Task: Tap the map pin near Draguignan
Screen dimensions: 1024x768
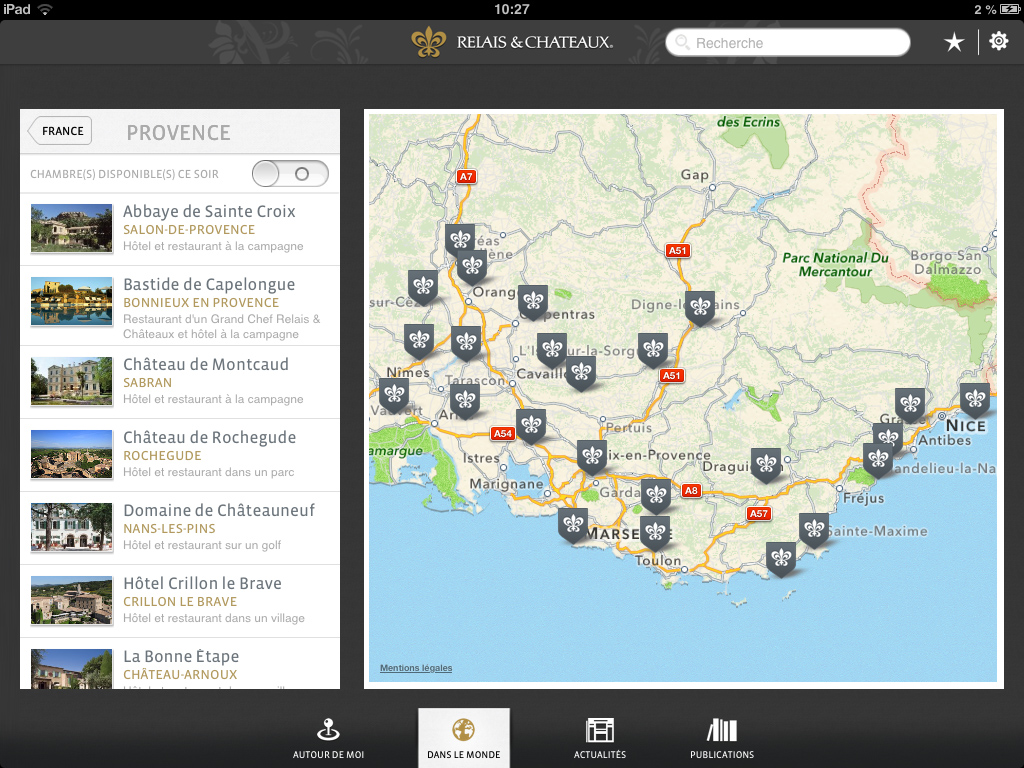Action: (x=766, y=463)
